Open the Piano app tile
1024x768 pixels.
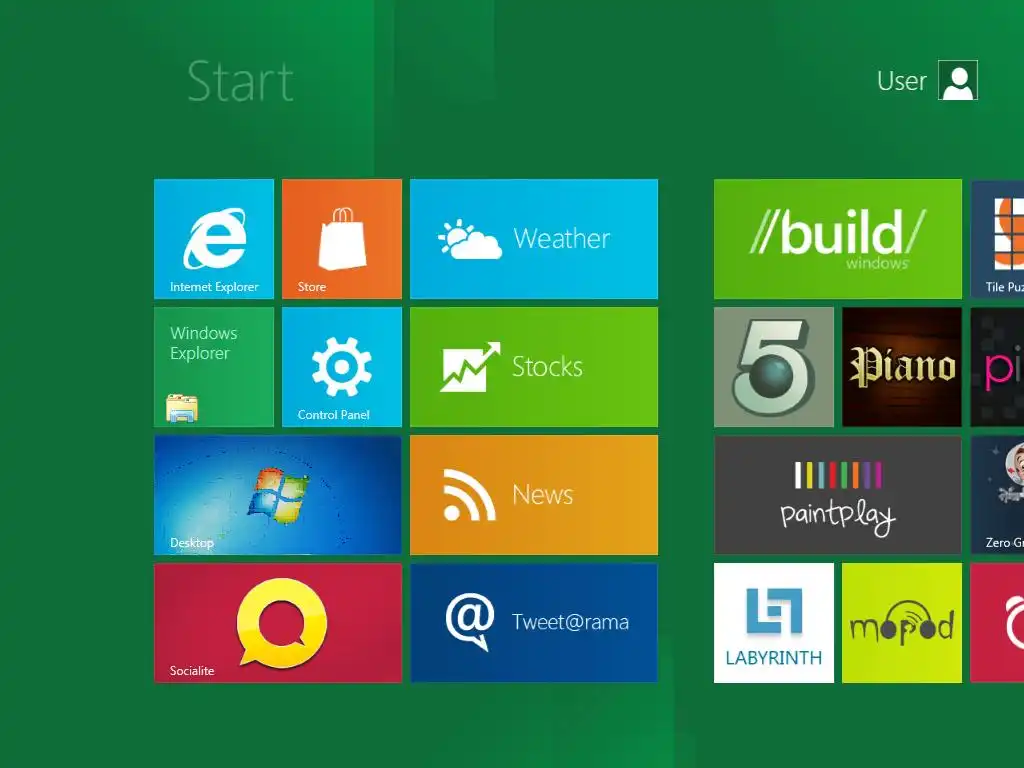click(x=901, y=366)
